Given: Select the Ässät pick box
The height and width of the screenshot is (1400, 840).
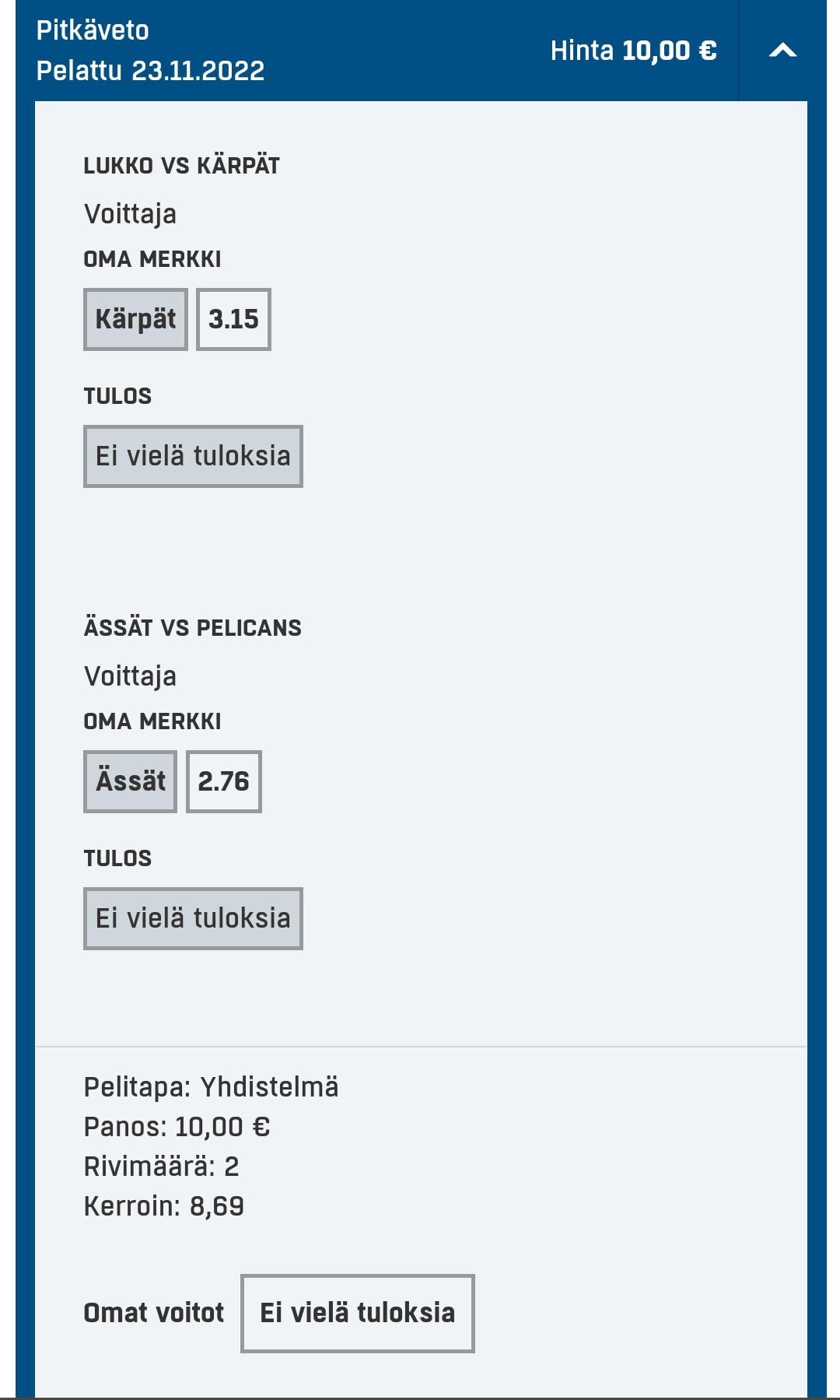Looking at the screenshot, I should coord(130,782).
